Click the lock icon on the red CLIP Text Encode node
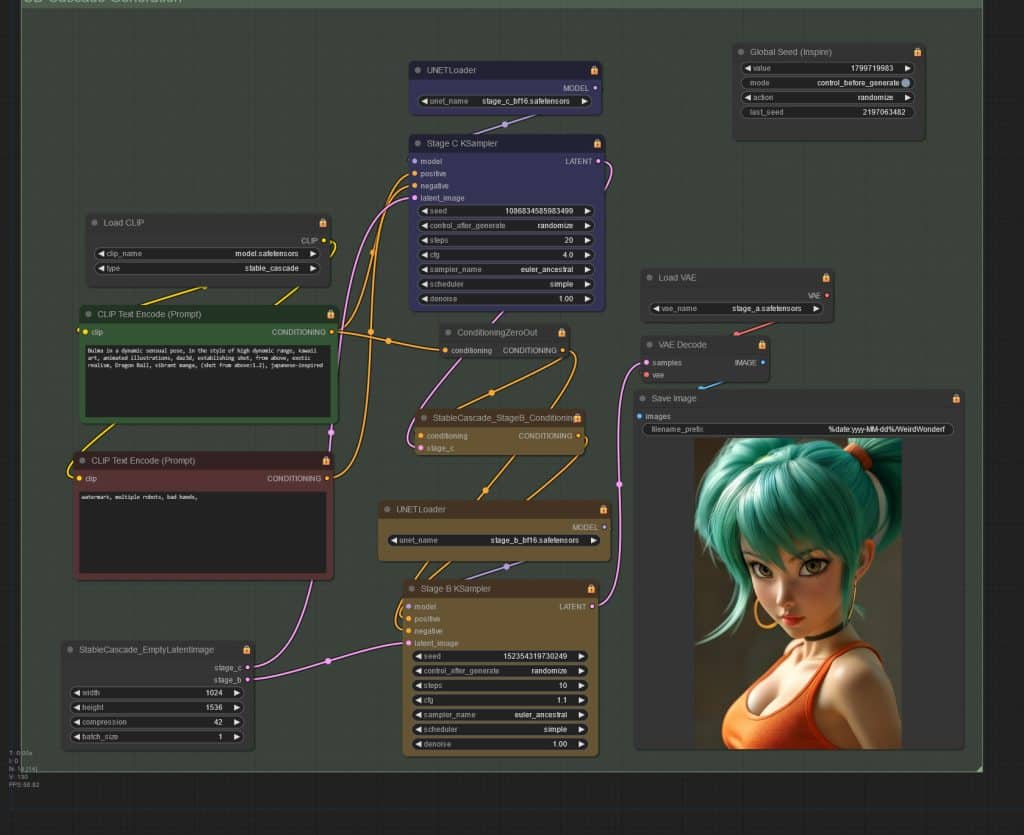The width and height of the screenshot is (1024, 835). pos(326,461)
